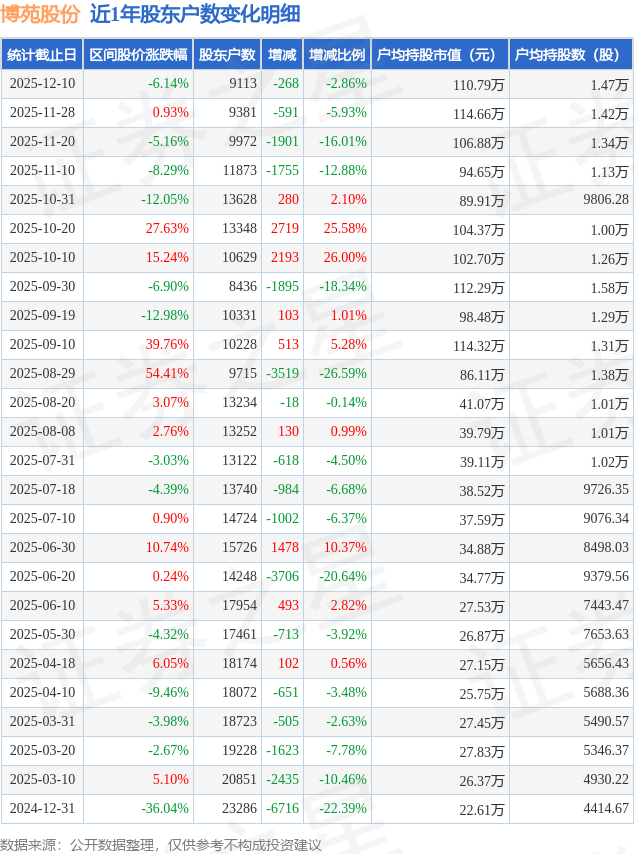This screenshot has height=854, width=634.
Task: Select the 2025-10-20 row date
Action: pyautogui.click(x=42, y=229)
